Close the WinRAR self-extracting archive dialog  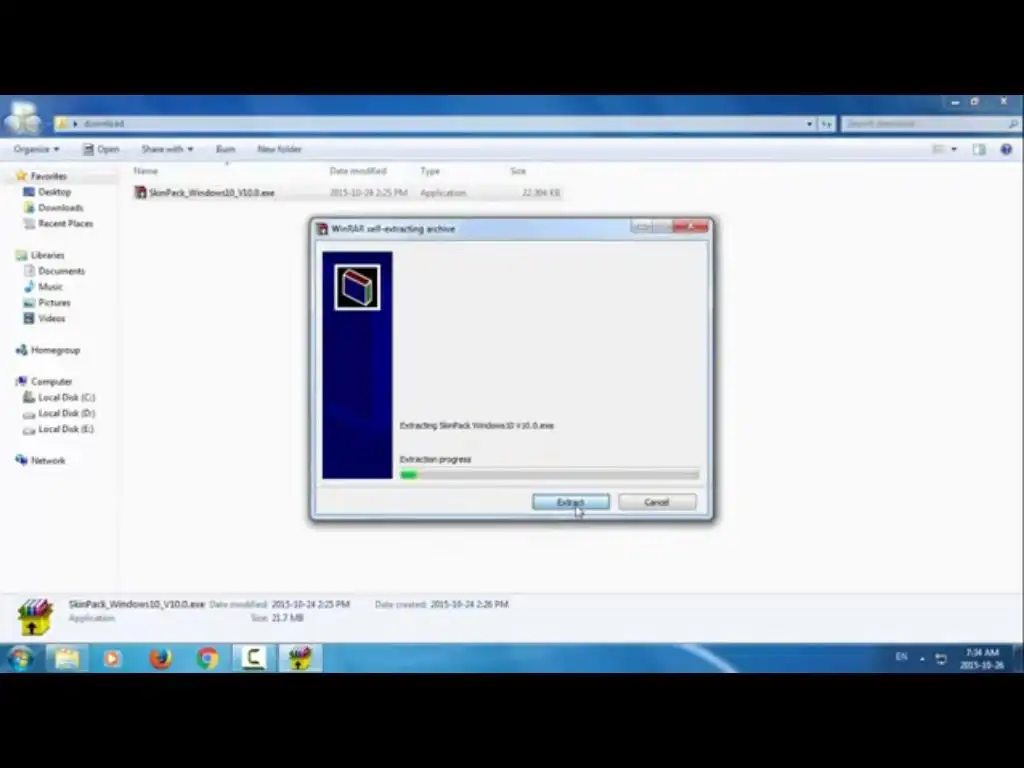690,227
